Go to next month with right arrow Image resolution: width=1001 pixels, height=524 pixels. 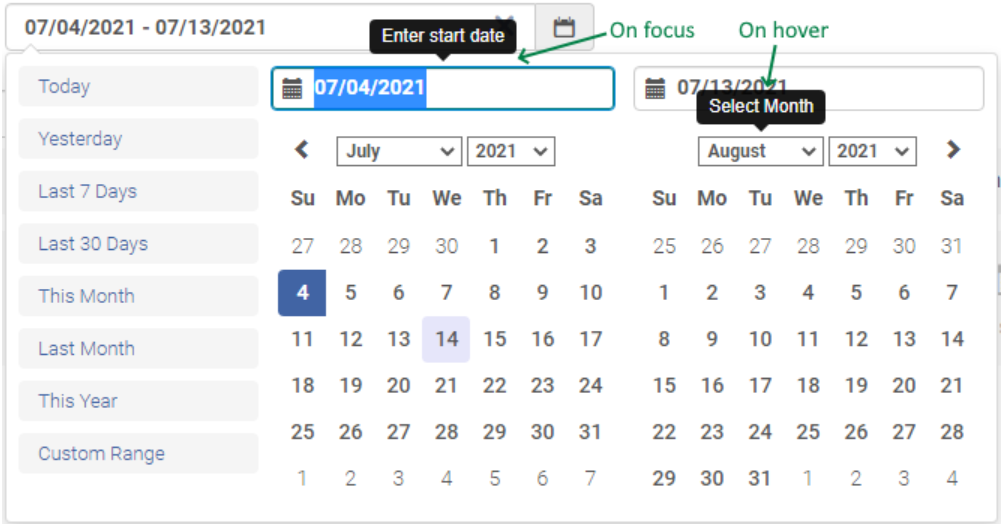[953, 150]
